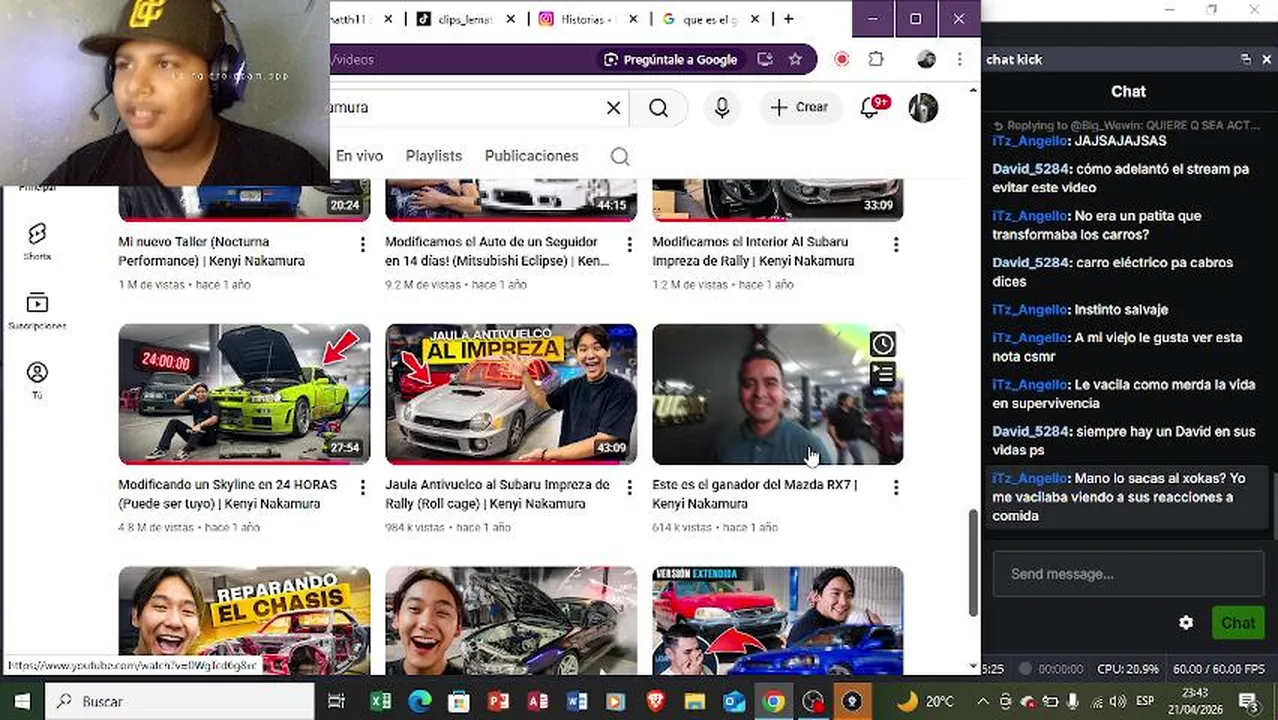Open Brave browser from the taskbar

(655, 701)
